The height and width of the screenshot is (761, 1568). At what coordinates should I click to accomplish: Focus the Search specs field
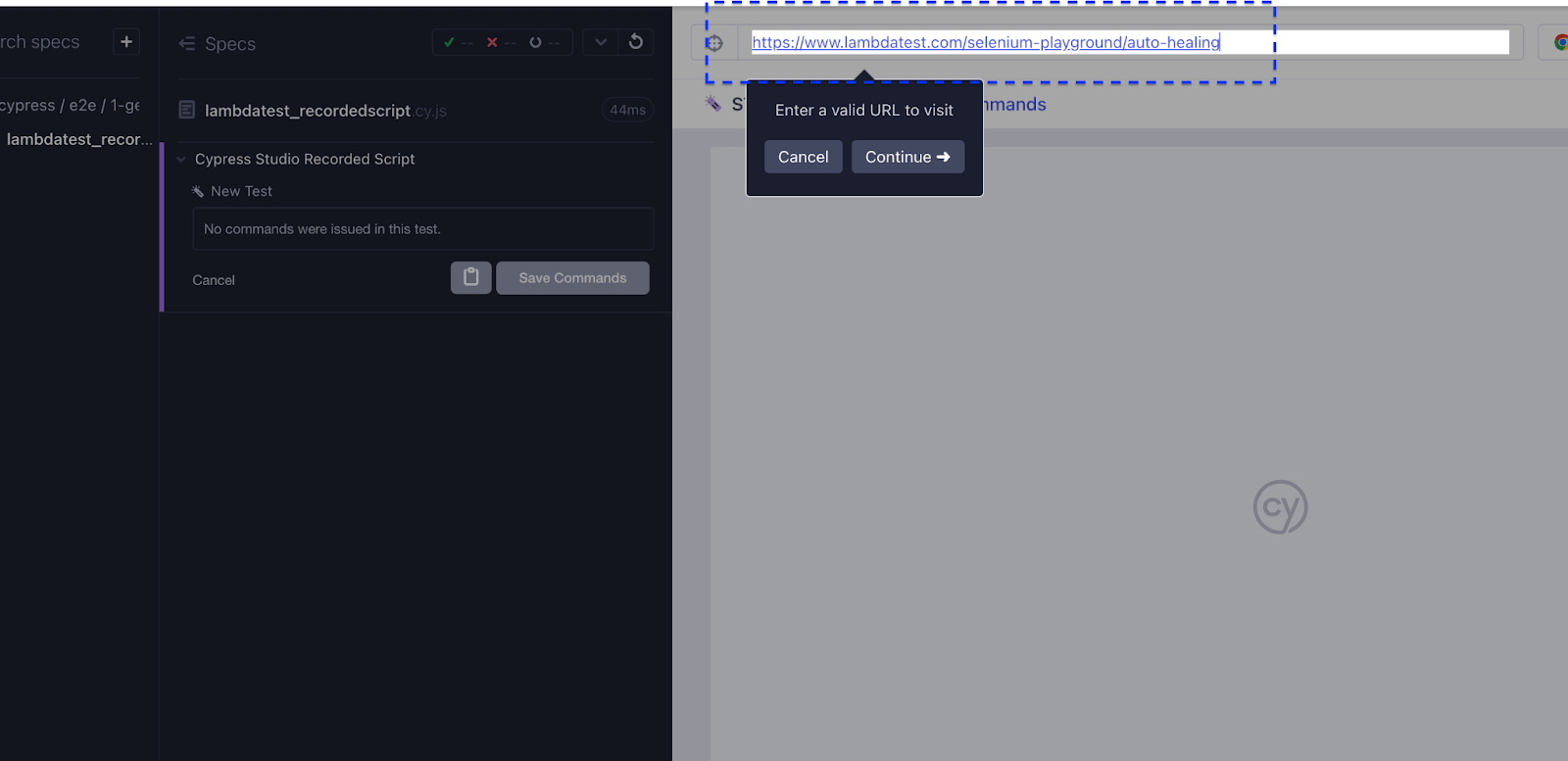click(x=41, y=42)
